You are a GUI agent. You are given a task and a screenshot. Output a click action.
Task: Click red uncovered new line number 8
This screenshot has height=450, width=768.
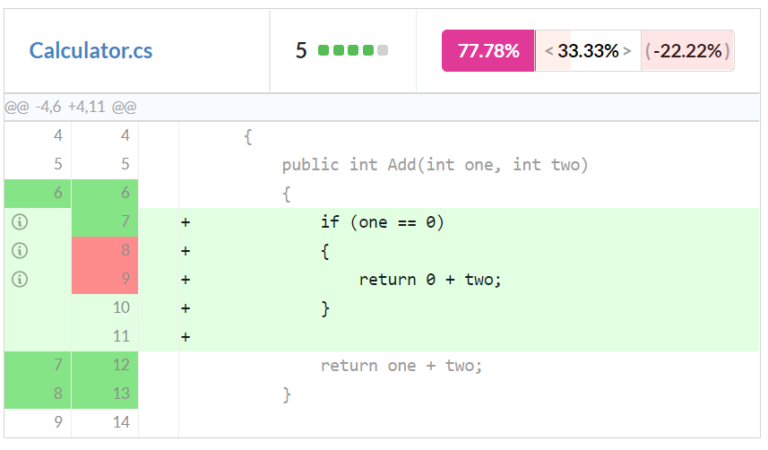coord(124,251)
